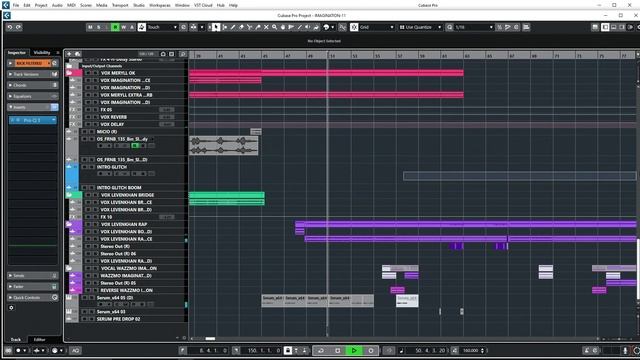Open the MIDI menu
640x360 pixels.
click(71, 5)
